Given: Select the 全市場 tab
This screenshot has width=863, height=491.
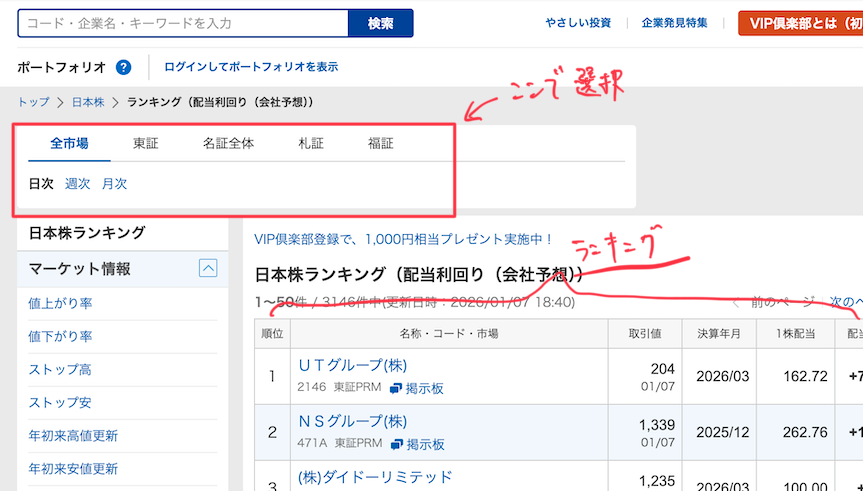Looking at the screenshot, I should (69, 143).
